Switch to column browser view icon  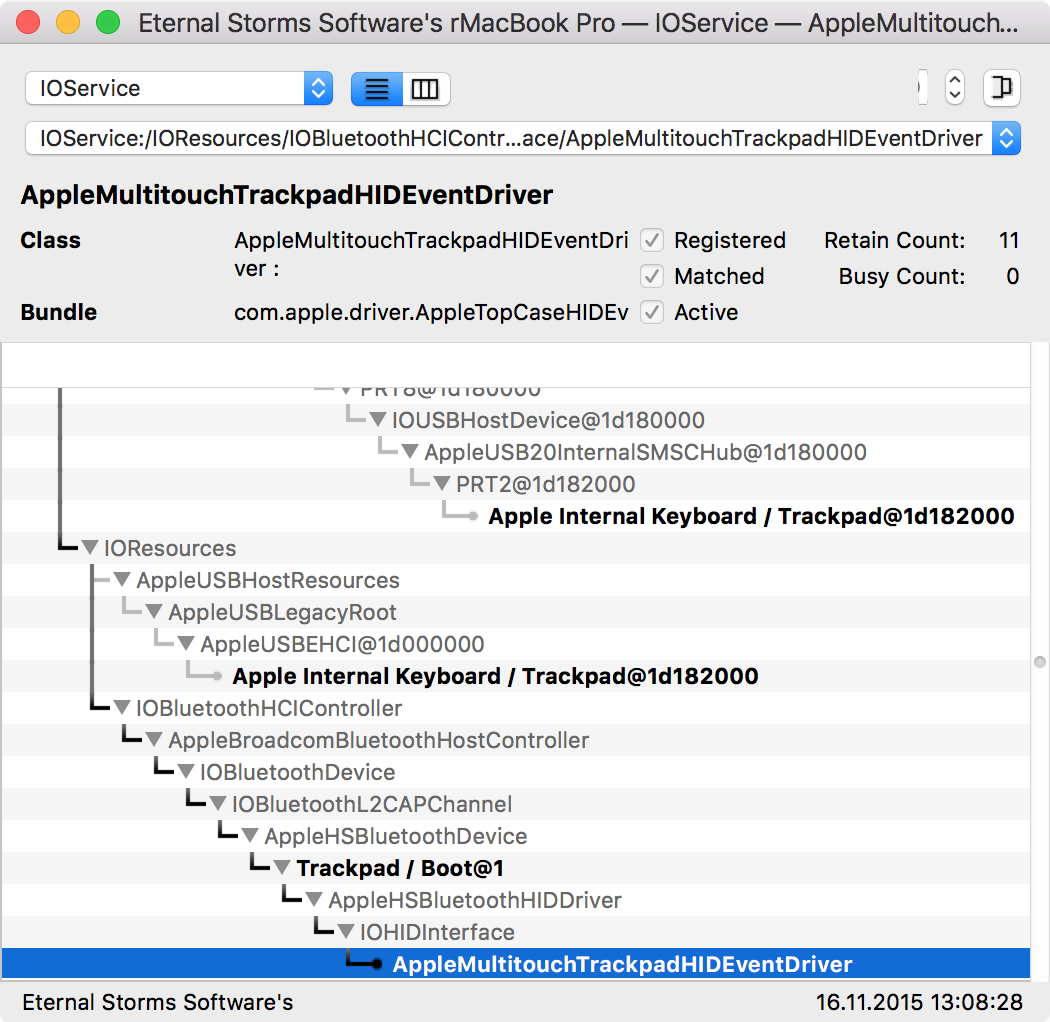click(425, 89)
